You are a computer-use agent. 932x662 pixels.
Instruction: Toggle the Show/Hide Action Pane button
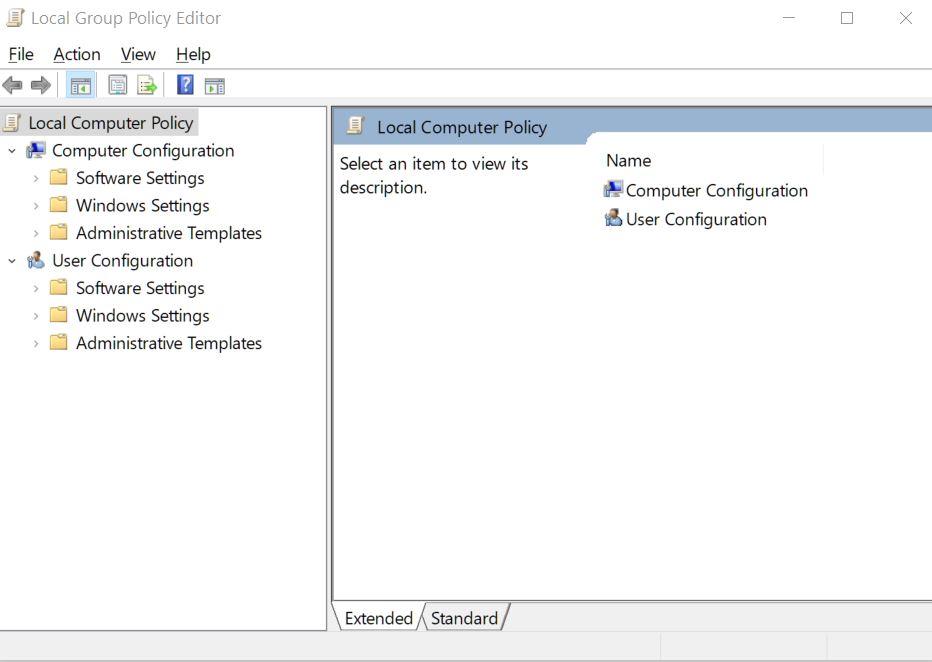(215, 86)
